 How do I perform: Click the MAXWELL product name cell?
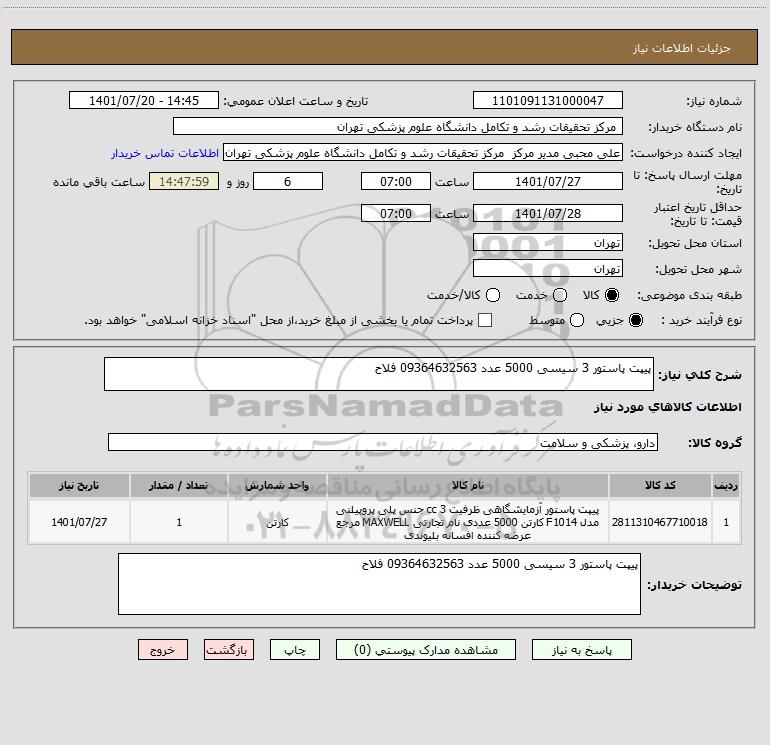coord(468,522)
